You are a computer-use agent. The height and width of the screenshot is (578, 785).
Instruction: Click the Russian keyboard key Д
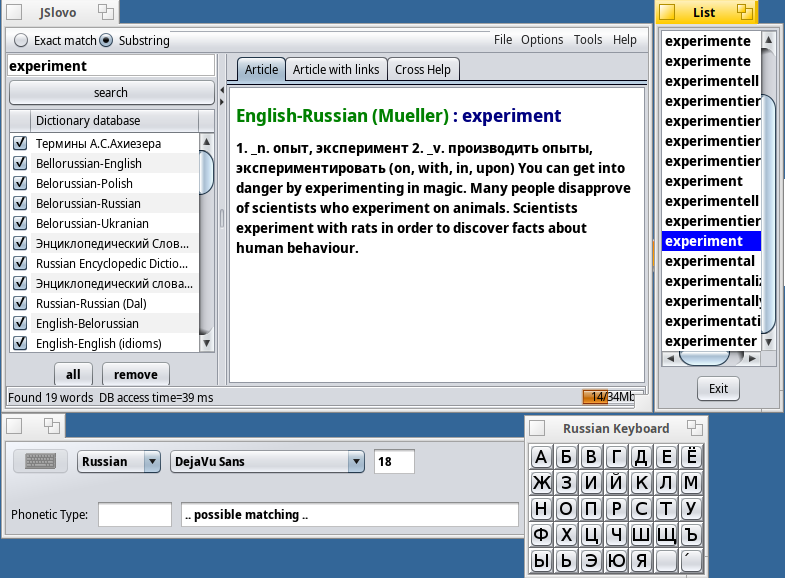pos(641,457)
